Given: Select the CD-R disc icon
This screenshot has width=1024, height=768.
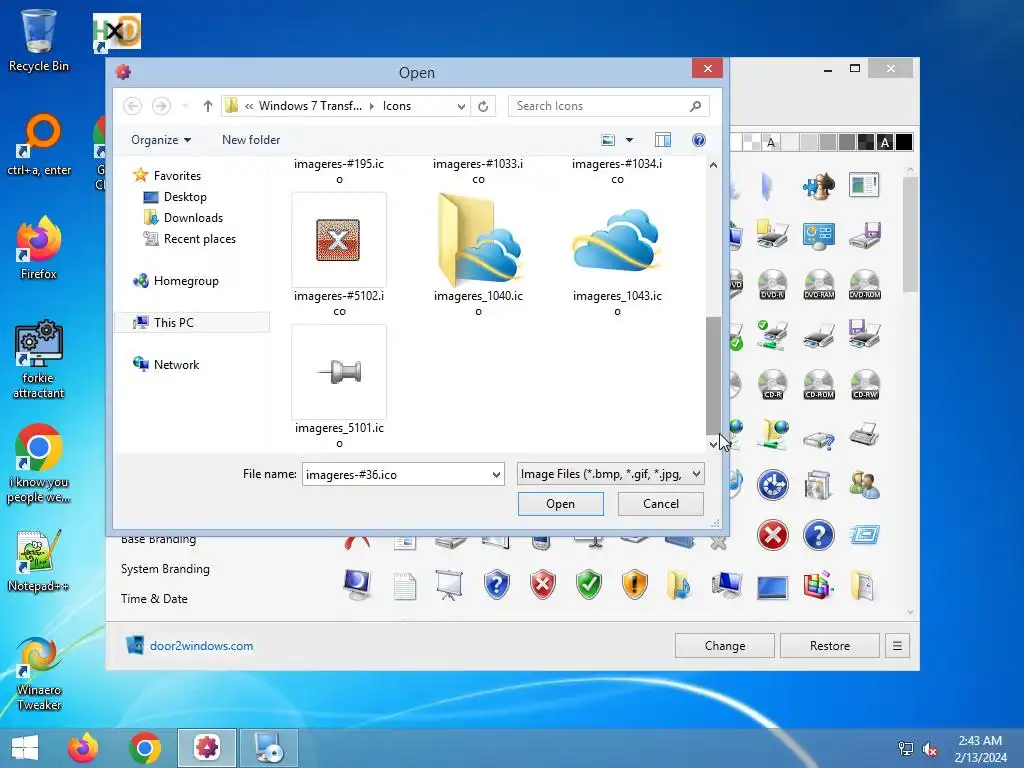Looking at the screenshot, I should point(773,385).
